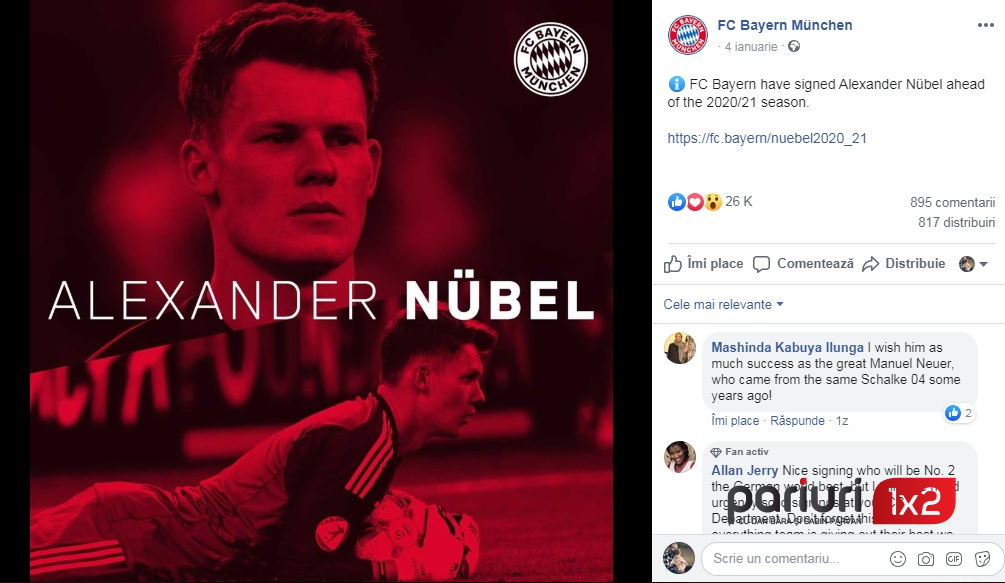Open the 895 comentarii count
Screen dimensions: 1005x583
(x=952, y=202)
